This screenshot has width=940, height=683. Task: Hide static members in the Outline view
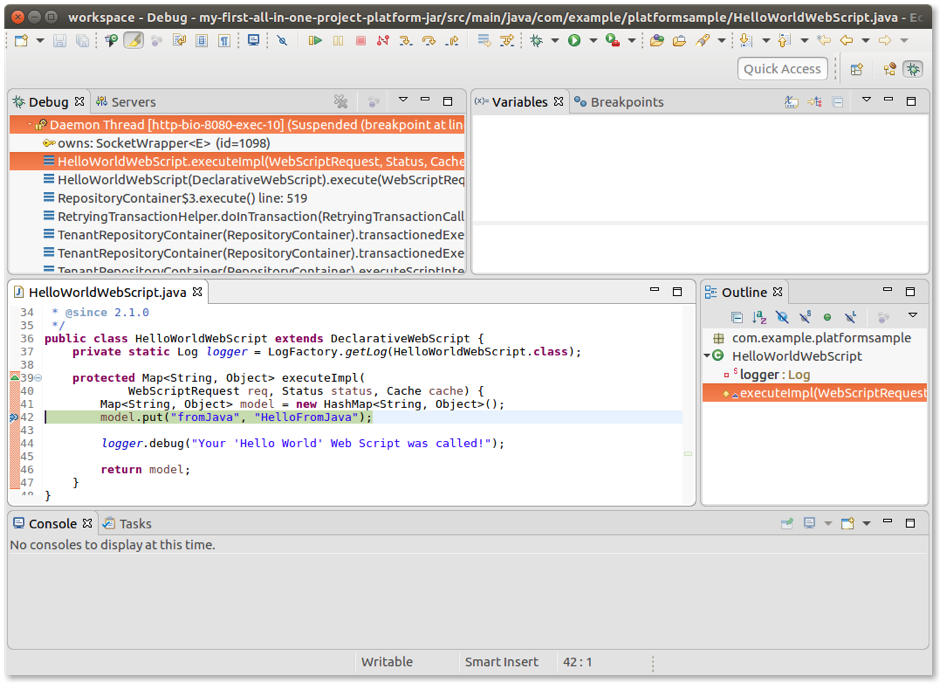[804, 316]
